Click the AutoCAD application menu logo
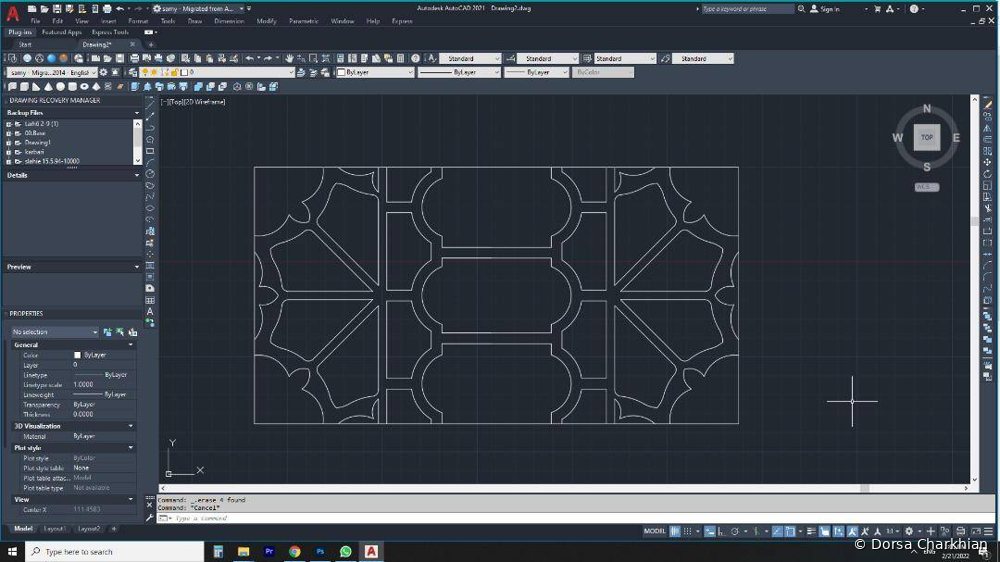The width and height of the screenshot is (1000, 562). [13, 13]
